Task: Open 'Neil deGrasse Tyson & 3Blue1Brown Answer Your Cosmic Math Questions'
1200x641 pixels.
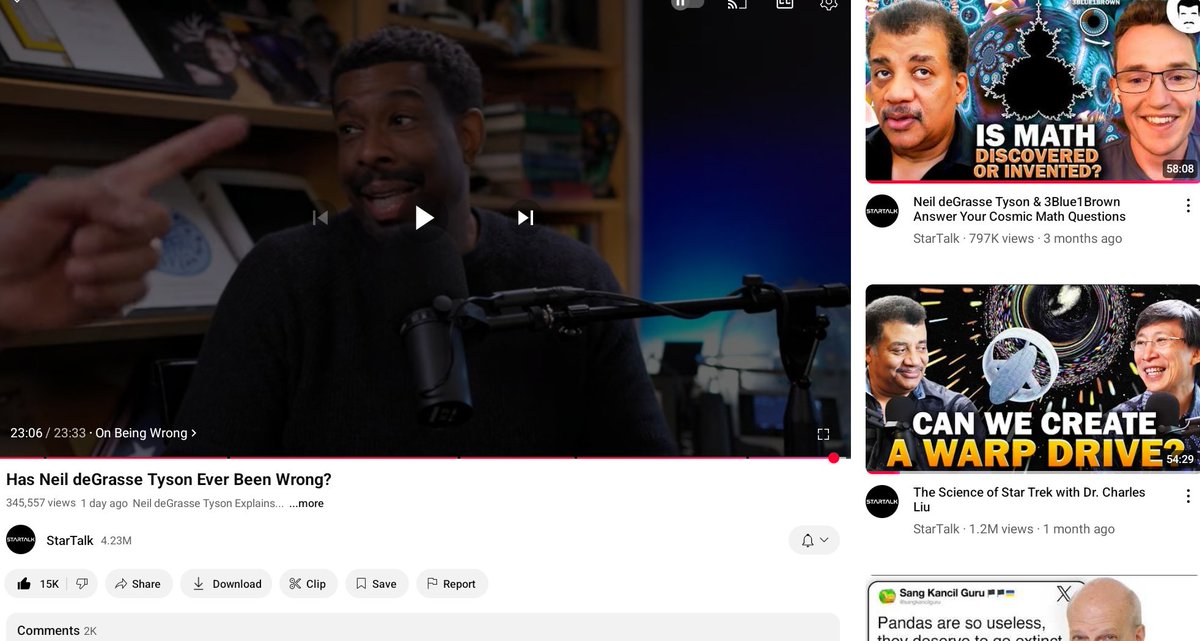Action: coord(1019,209)
